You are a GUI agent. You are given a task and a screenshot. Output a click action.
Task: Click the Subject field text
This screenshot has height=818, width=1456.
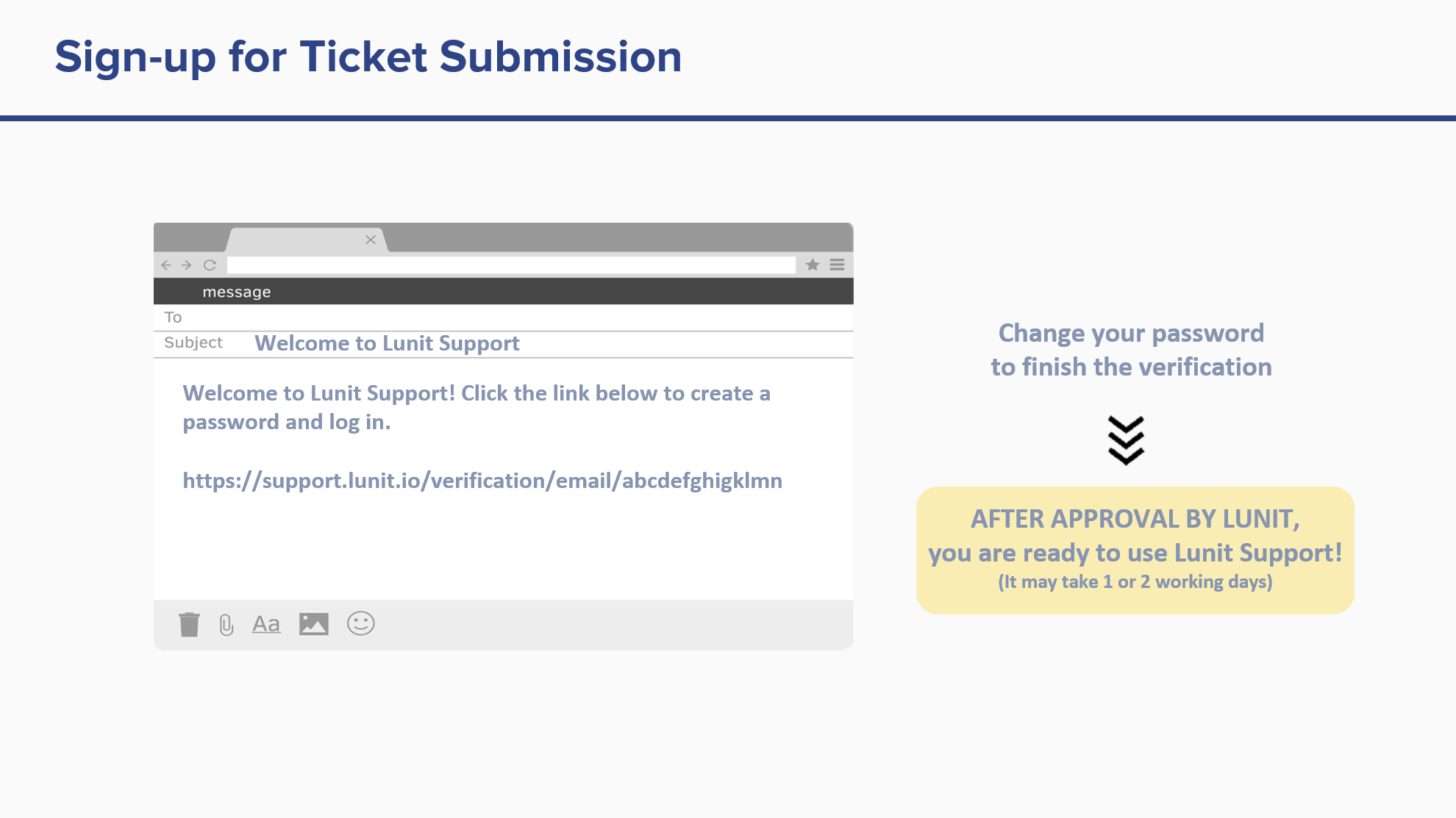(387, 343)
